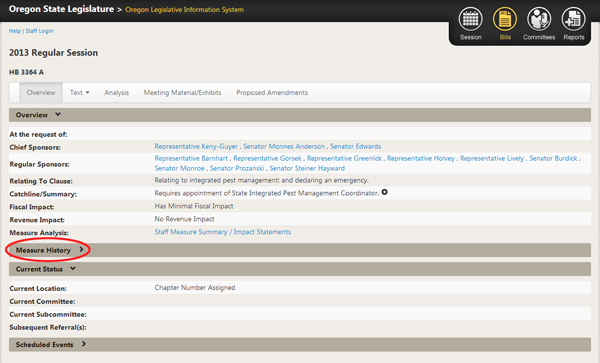Select the 'Current Location:' label
600x363 pixels.
coord(38,289)
